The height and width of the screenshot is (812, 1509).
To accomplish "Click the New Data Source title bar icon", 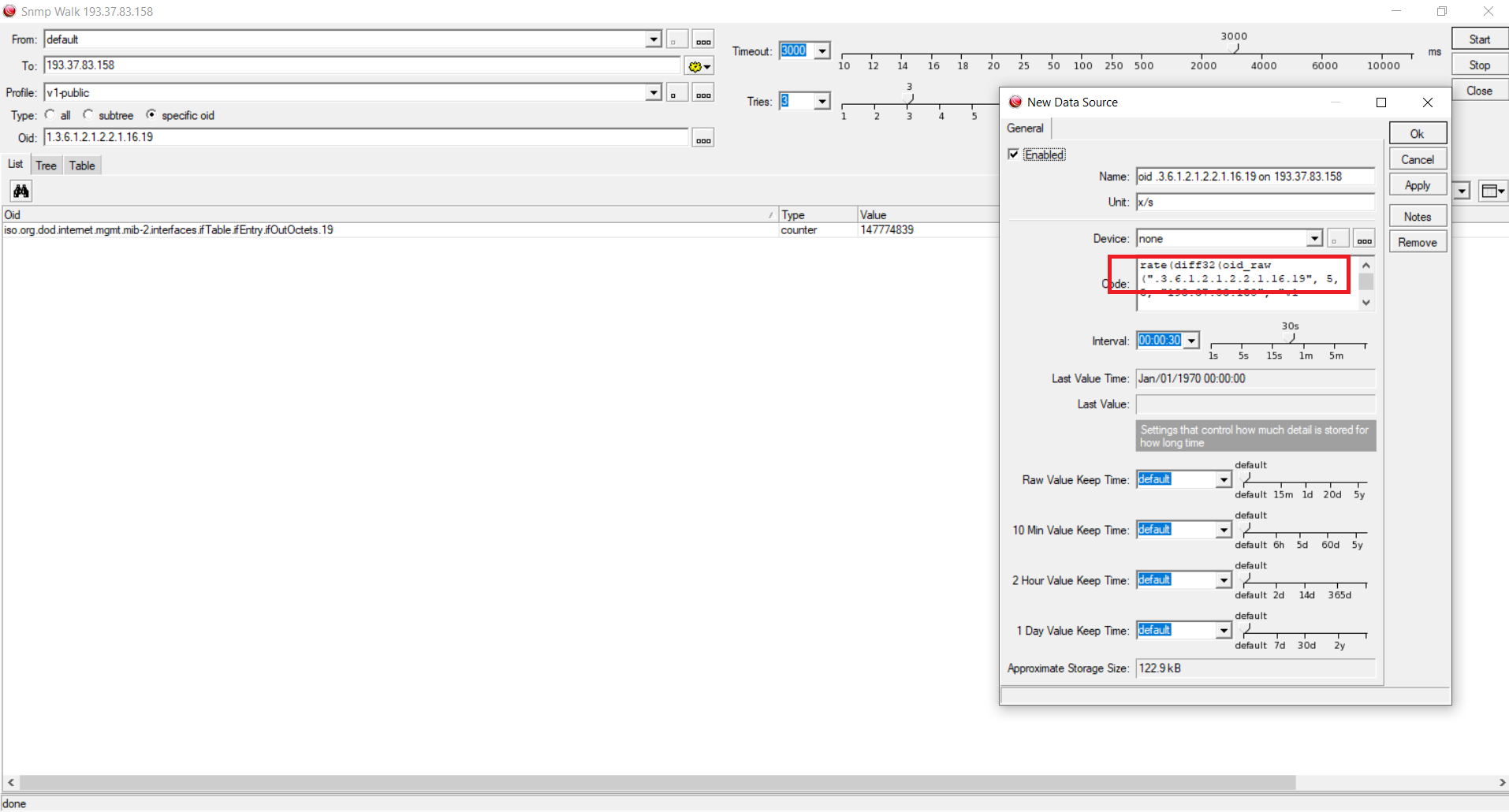I will 1015,102.
